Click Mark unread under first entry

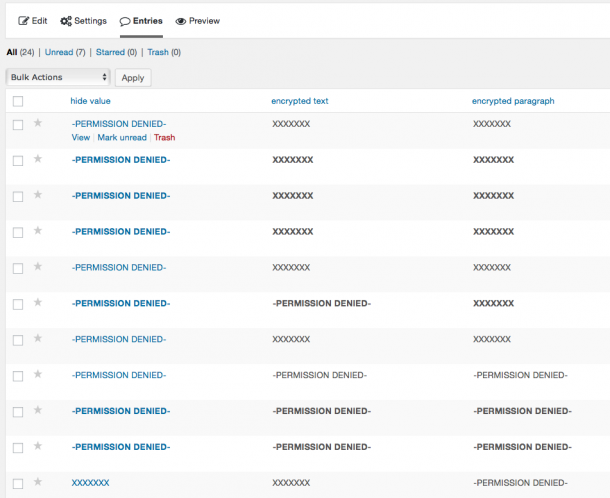(122, 137)
